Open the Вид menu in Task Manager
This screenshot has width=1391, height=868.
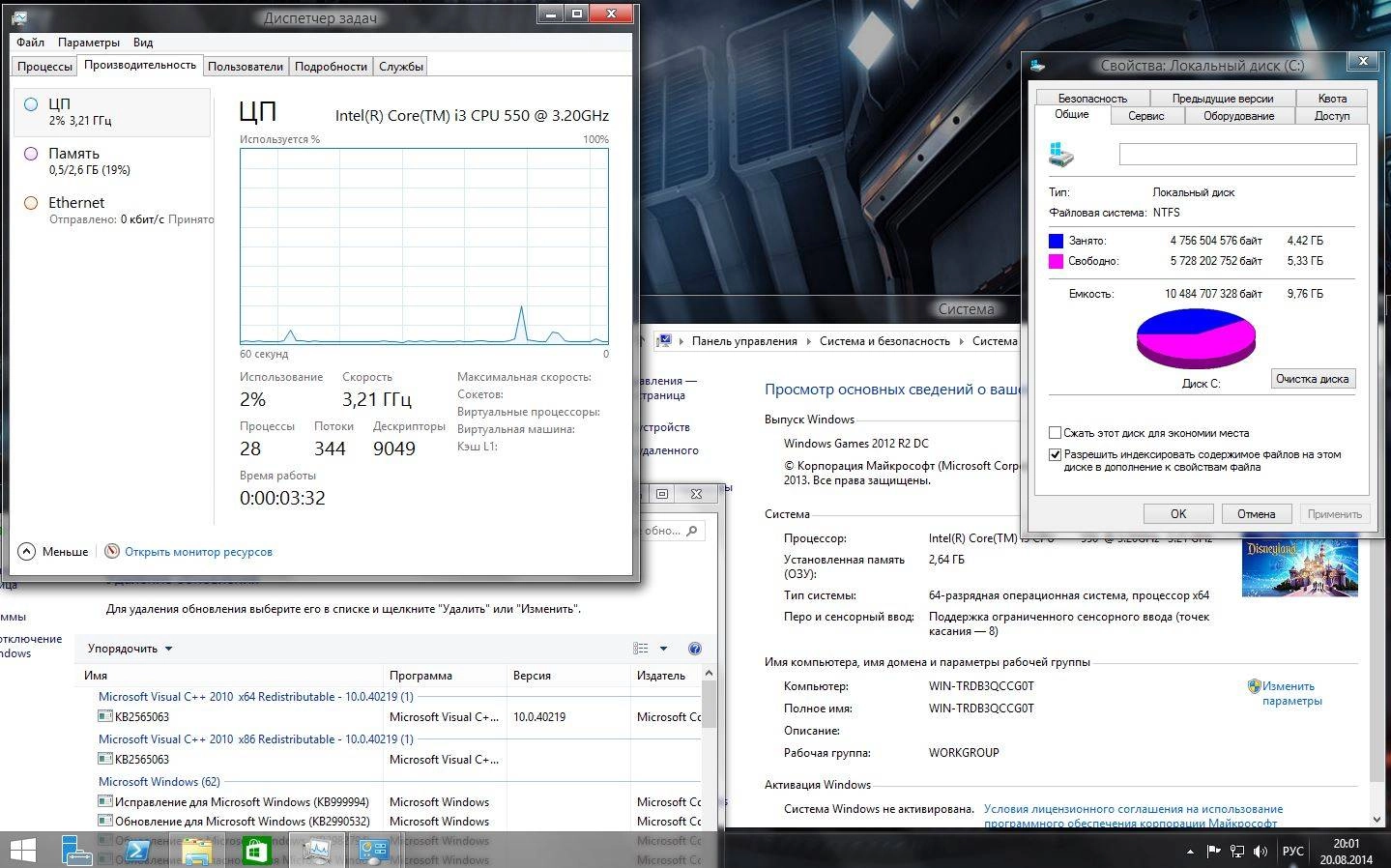pyautogui.click(x=143, y=43)
